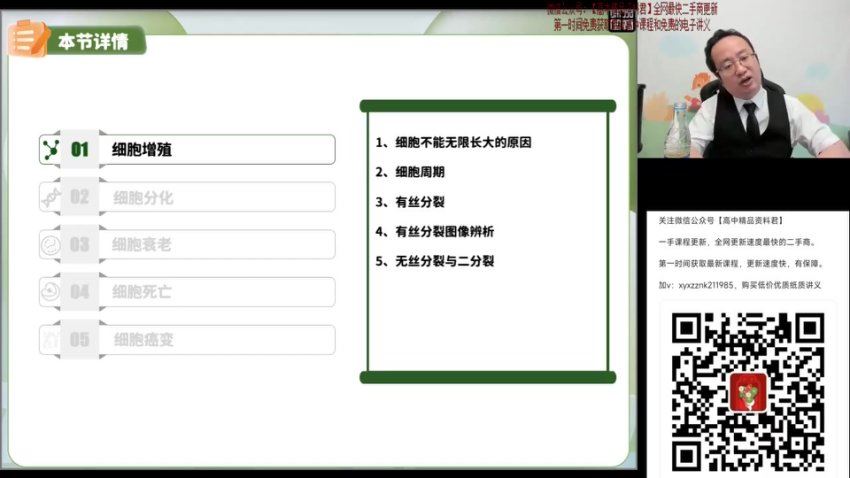Click the line 第一时间获取最新课程，更新速度快，有保障。
The height and width of the screenshot is (478, 850).
(740, 263)
